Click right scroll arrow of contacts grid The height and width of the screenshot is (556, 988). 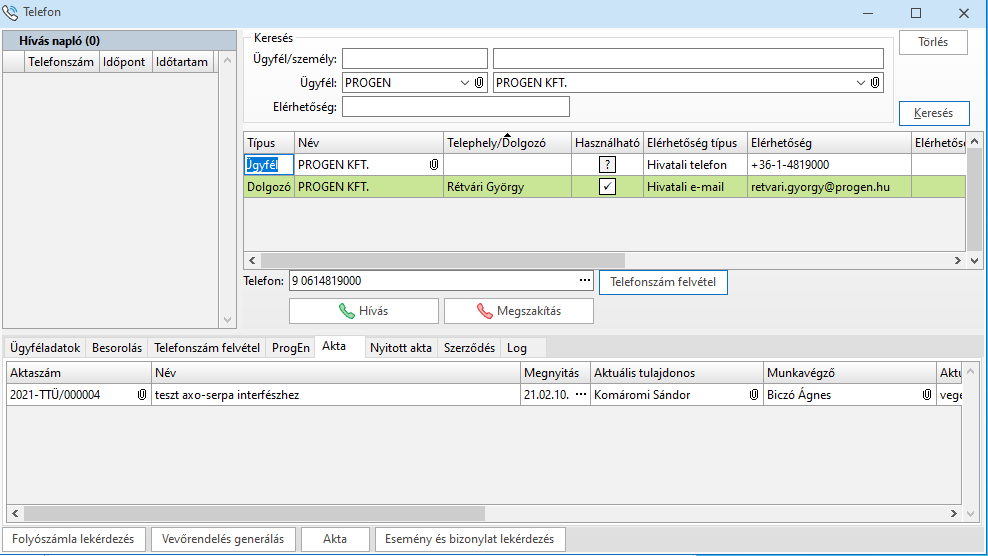(957, 260)
